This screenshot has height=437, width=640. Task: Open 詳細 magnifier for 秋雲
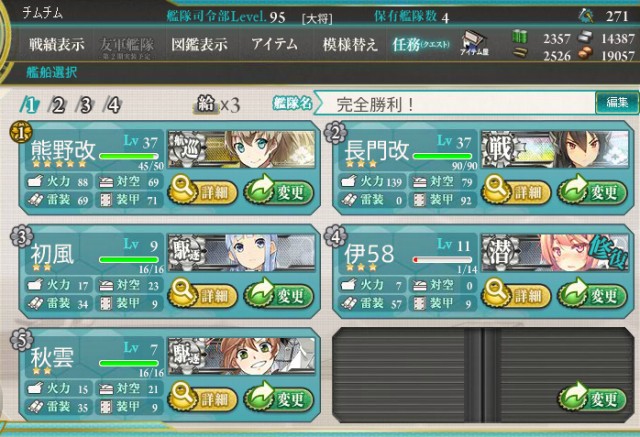point(202,399)
